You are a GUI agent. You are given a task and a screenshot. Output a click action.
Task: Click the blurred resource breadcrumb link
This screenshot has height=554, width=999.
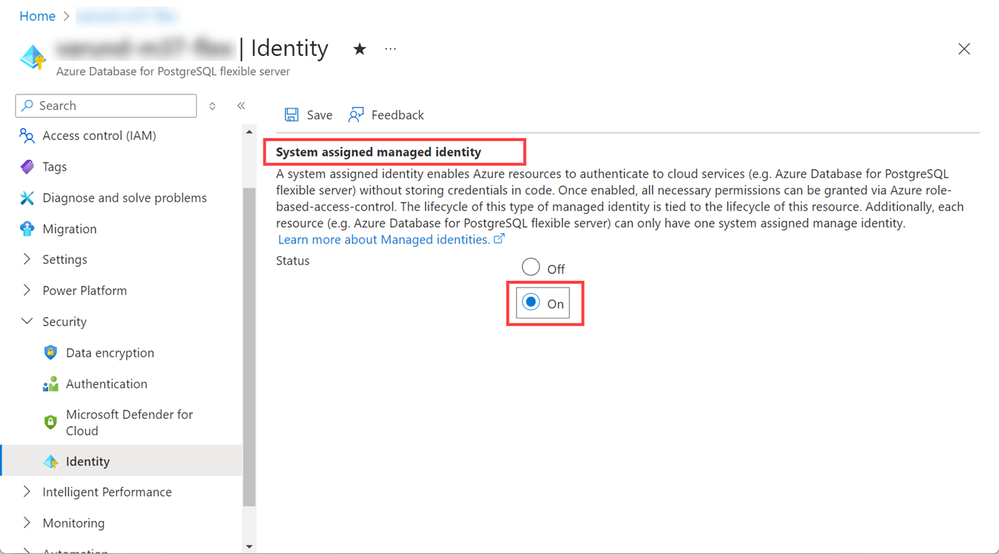pos(126,16)
